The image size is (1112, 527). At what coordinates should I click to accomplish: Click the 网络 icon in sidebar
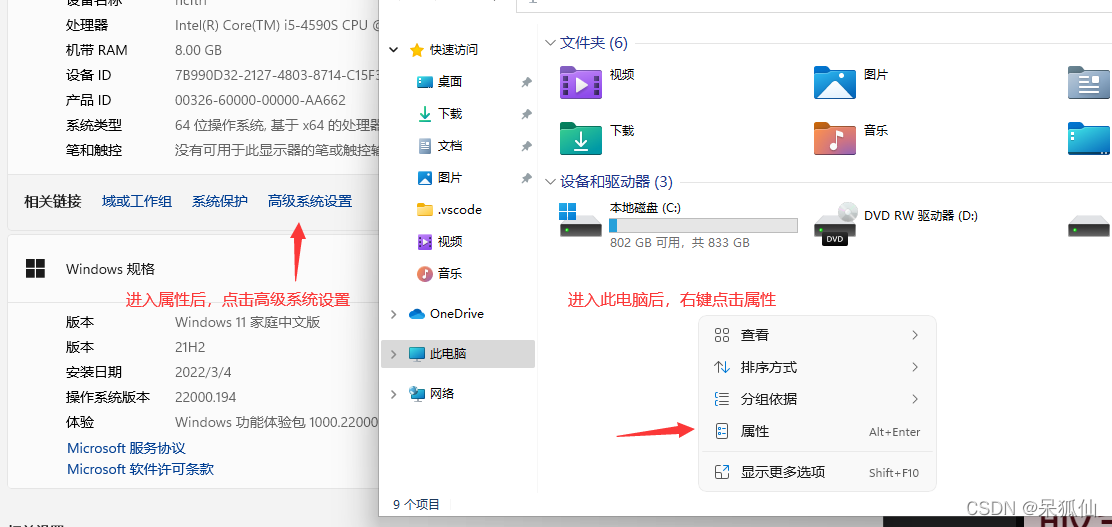[417, 394]
